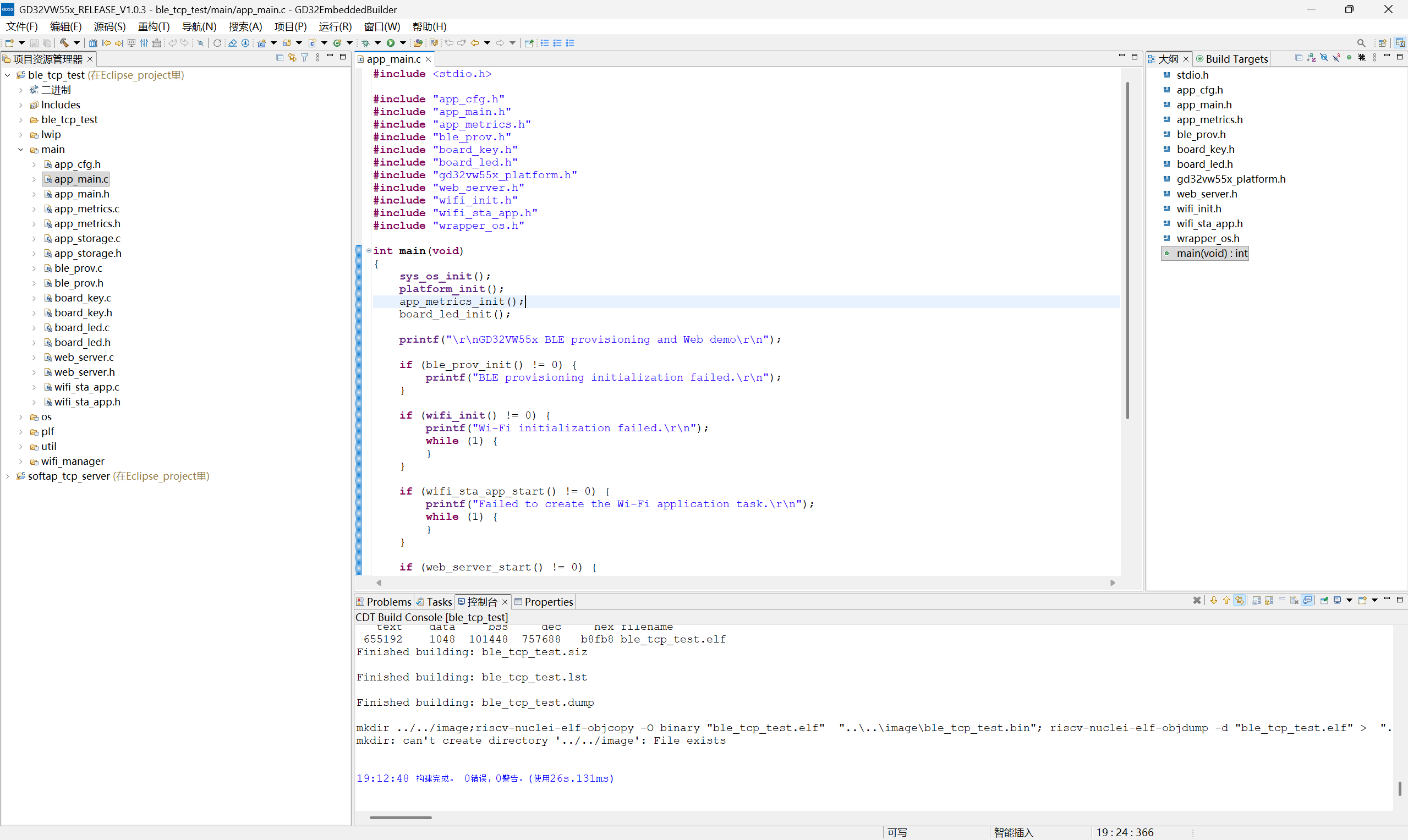Screen dimensions: 1408x840
Task: Click the hammer Build icon
Action: coord(64,43)
